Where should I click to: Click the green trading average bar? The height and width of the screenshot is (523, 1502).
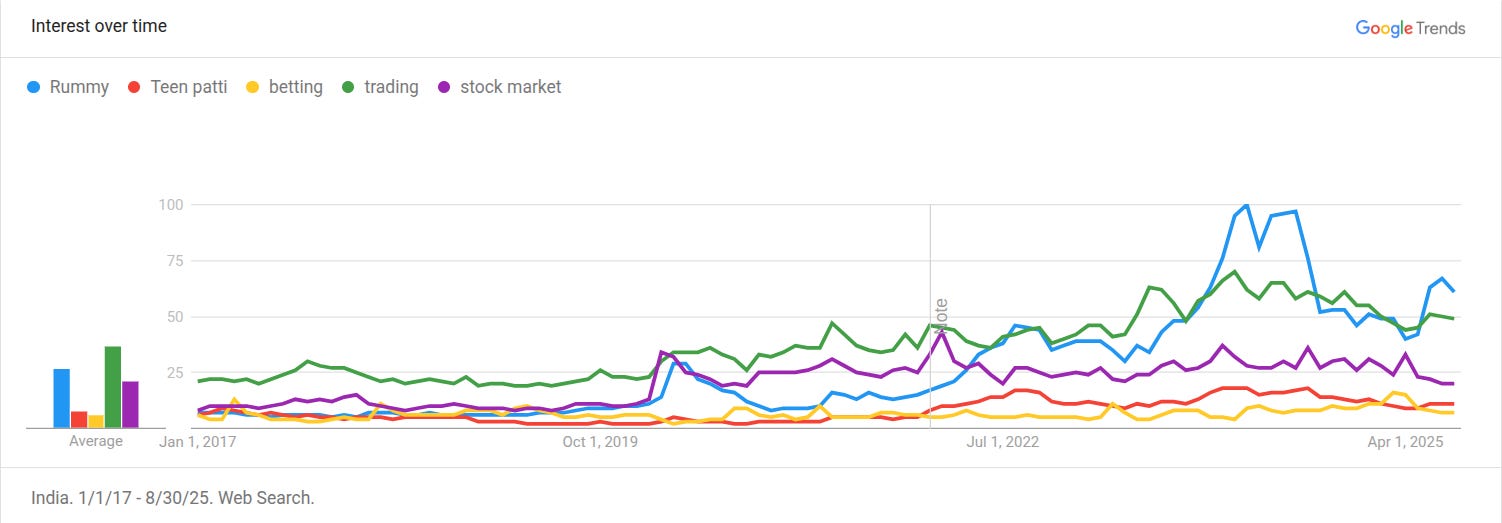pos(113,387)
